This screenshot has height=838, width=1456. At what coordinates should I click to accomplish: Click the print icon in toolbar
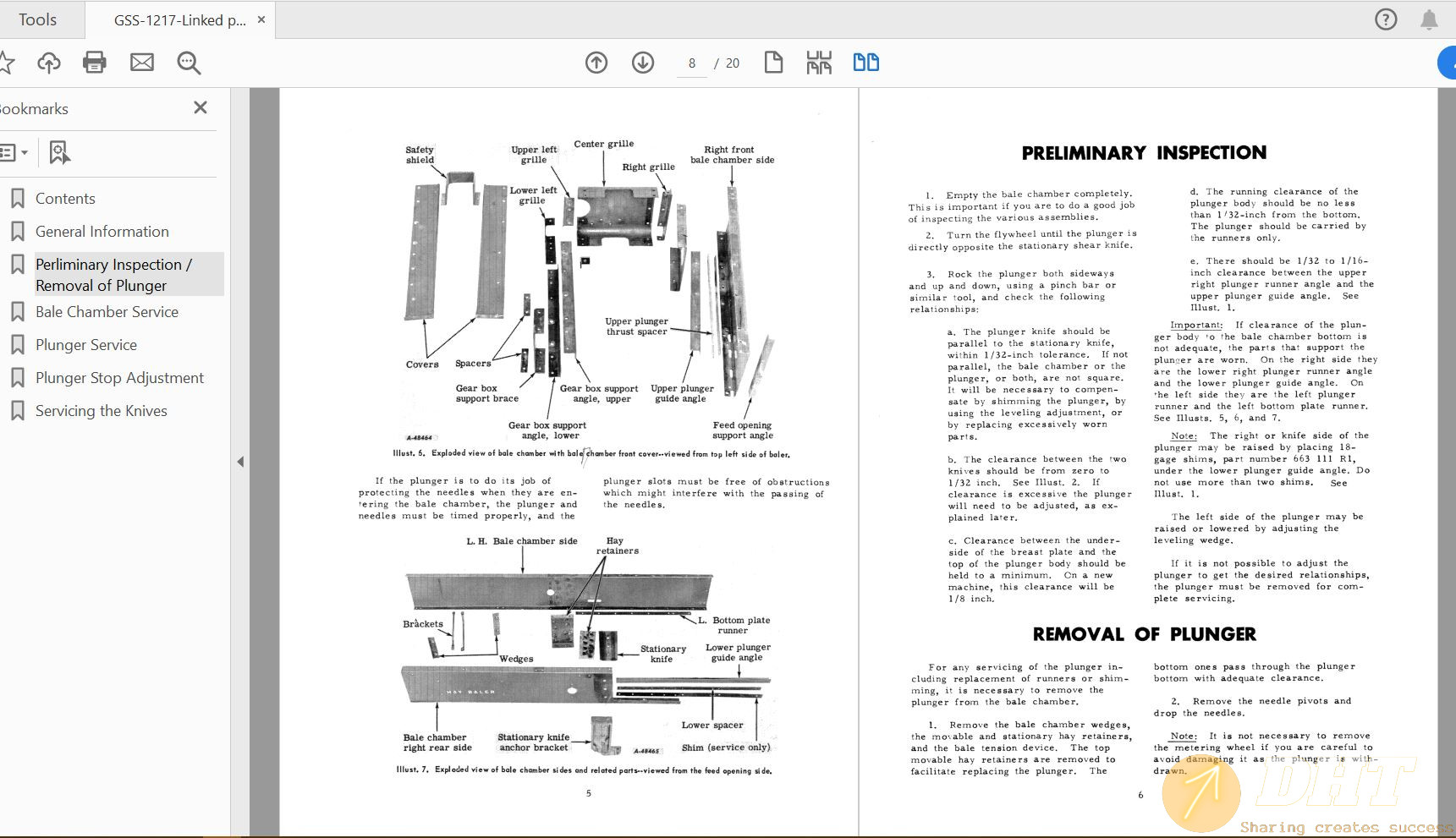(95, 63)
